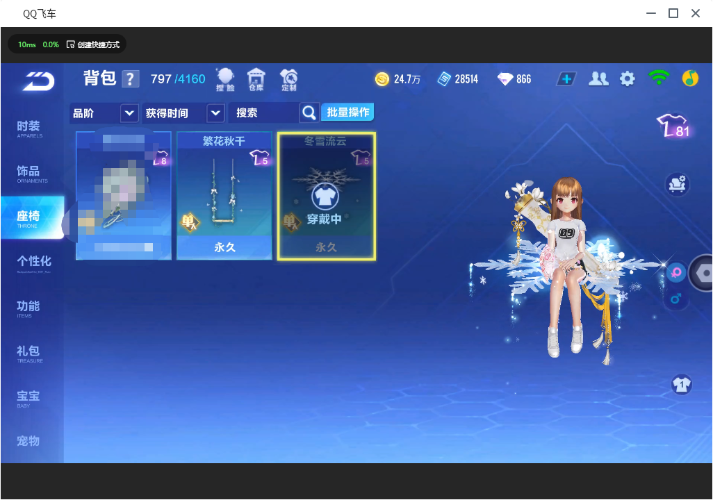The width and height of the screenshot is (713, 500).
Task: Open the 定制 customization icon
Action: pyautogui.click(x=289, y=80)
